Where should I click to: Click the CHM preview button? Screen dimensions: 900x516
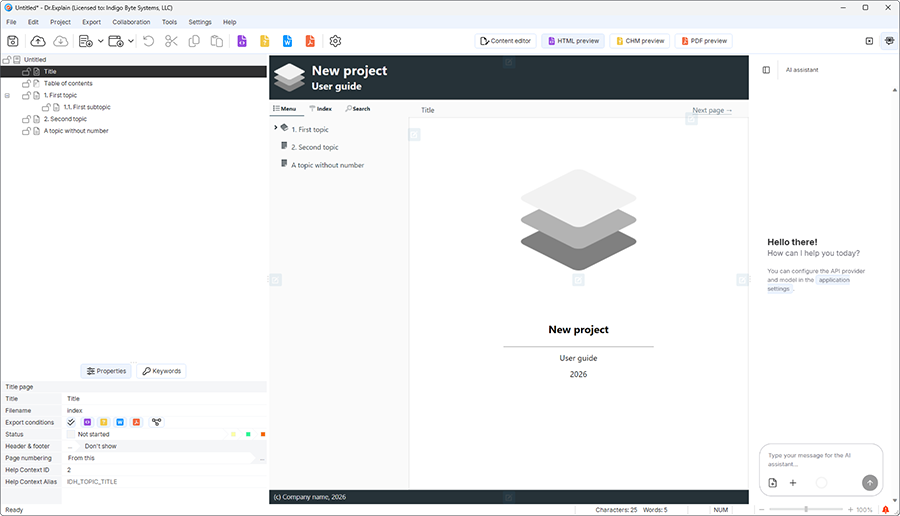[640, 41]
